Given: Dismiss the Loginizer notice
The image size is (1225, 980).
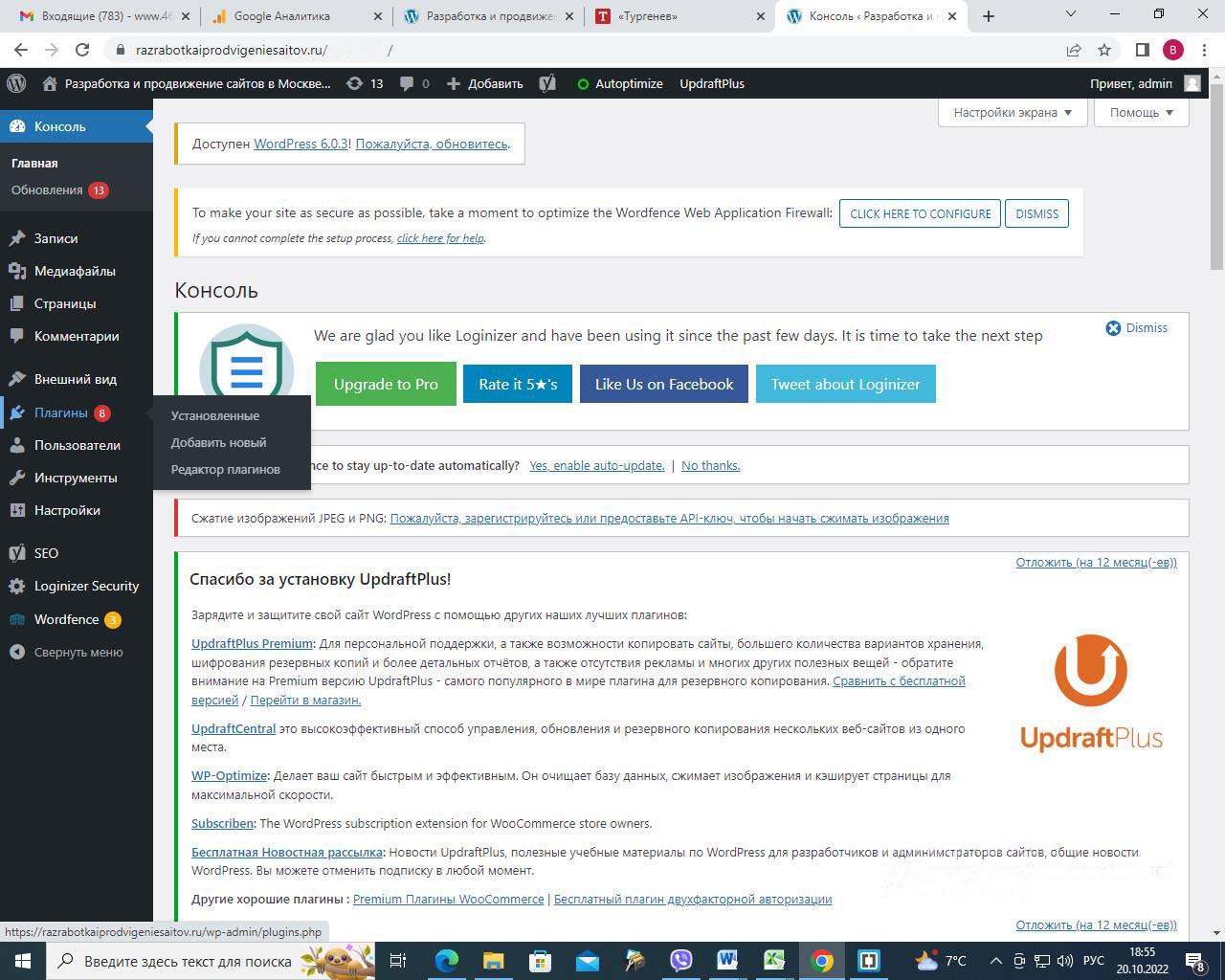Looking at the screenshot, I should 1137,327.
